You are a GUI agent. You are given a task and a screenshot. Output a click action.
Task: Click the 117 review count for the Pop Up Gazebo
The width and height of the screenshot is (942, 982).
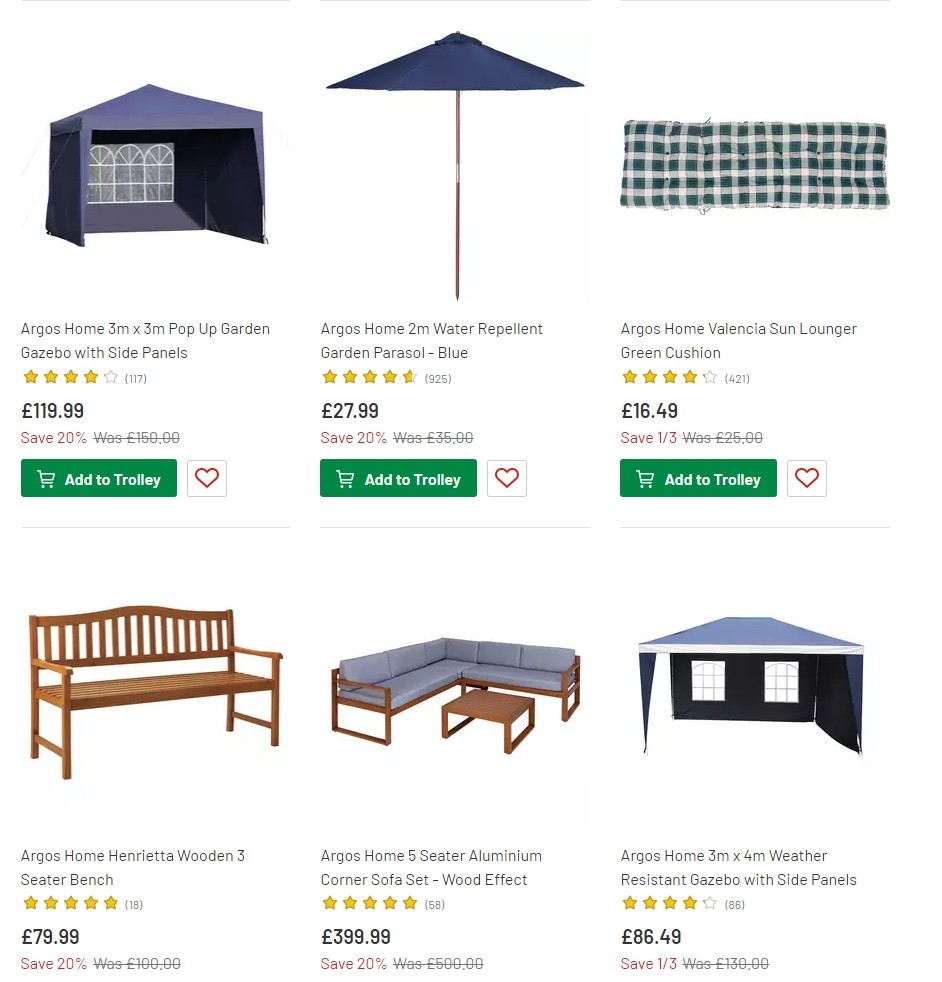135,379
